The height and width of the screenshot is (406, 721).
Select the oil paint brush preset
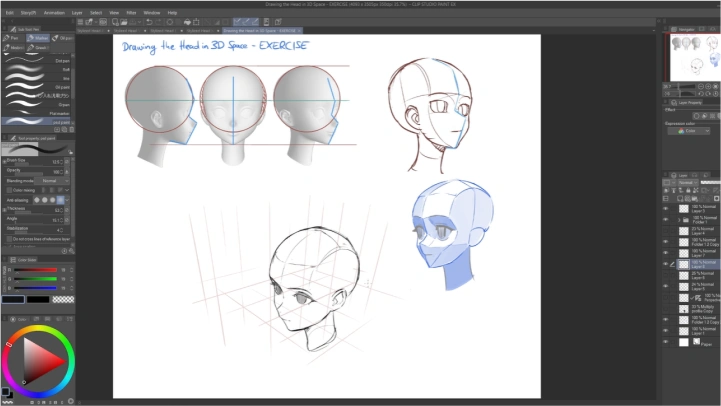37,87
